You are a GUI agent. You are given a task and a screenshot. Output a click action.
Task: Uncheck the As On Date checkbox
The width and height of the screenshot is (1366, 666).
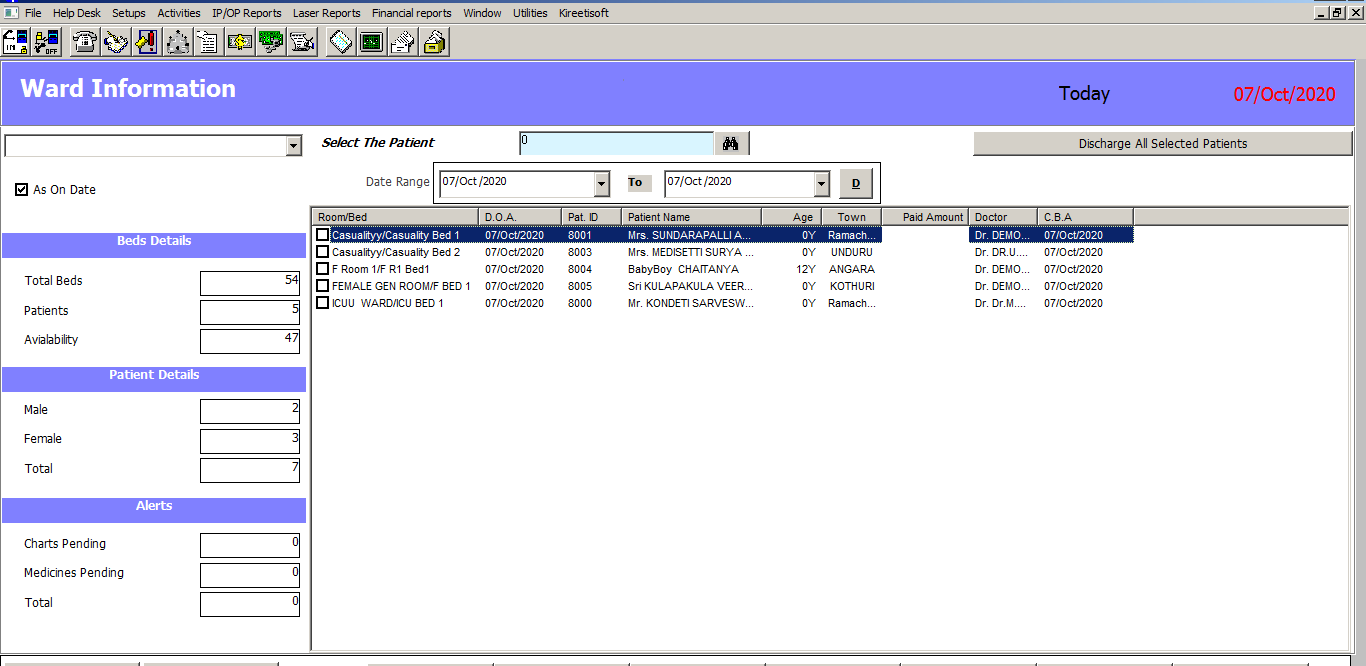point(22,190)
